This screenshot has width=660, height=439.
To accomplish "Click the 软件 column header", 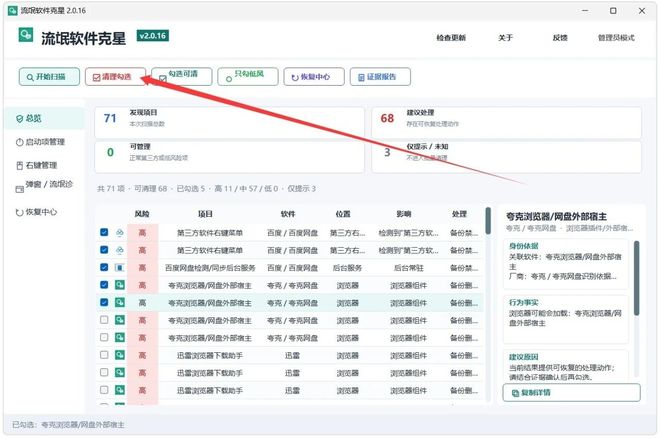I will click(288, 214).
